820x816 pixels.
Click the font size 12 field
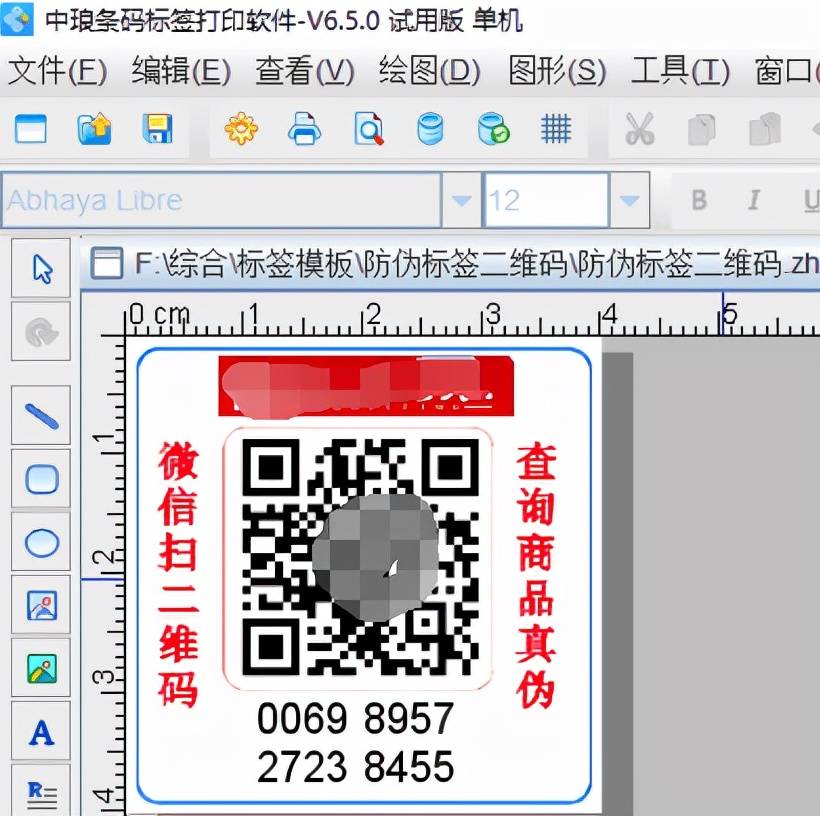coord(546,200)
